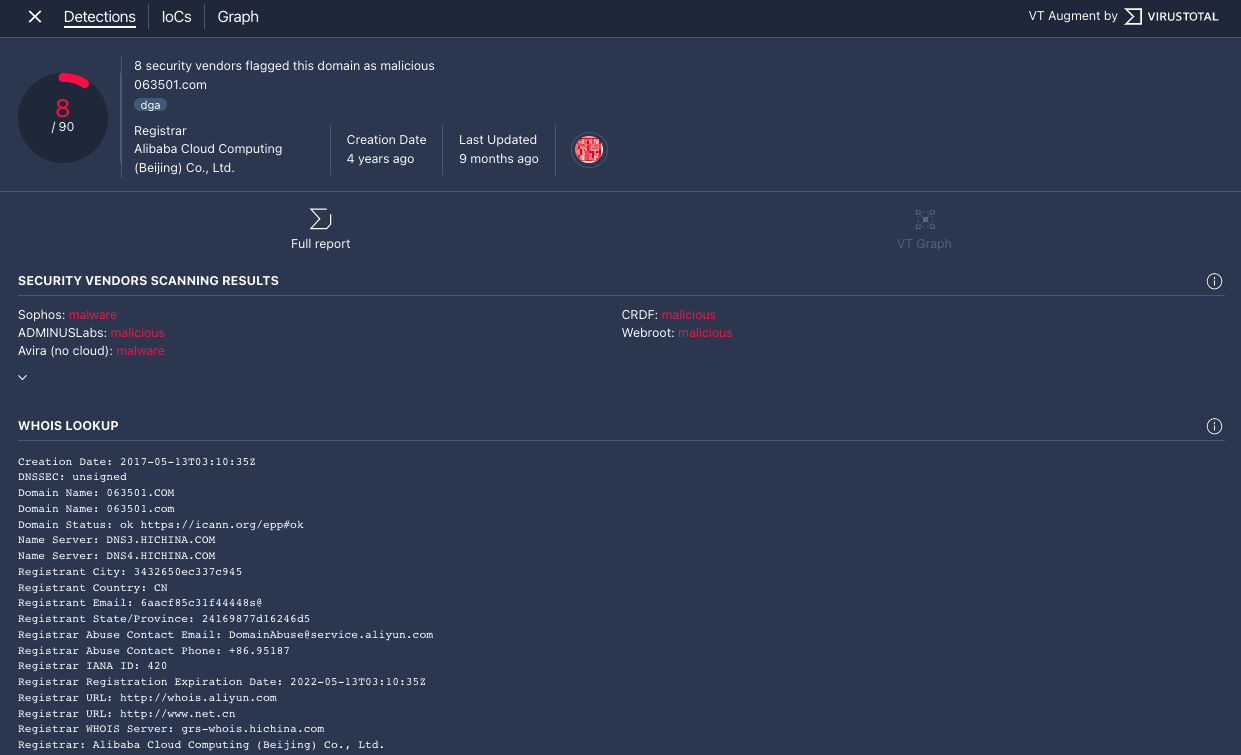Open the Webroot malicious verdict link
Screen dimensions: 1241x755
(704, 332)
